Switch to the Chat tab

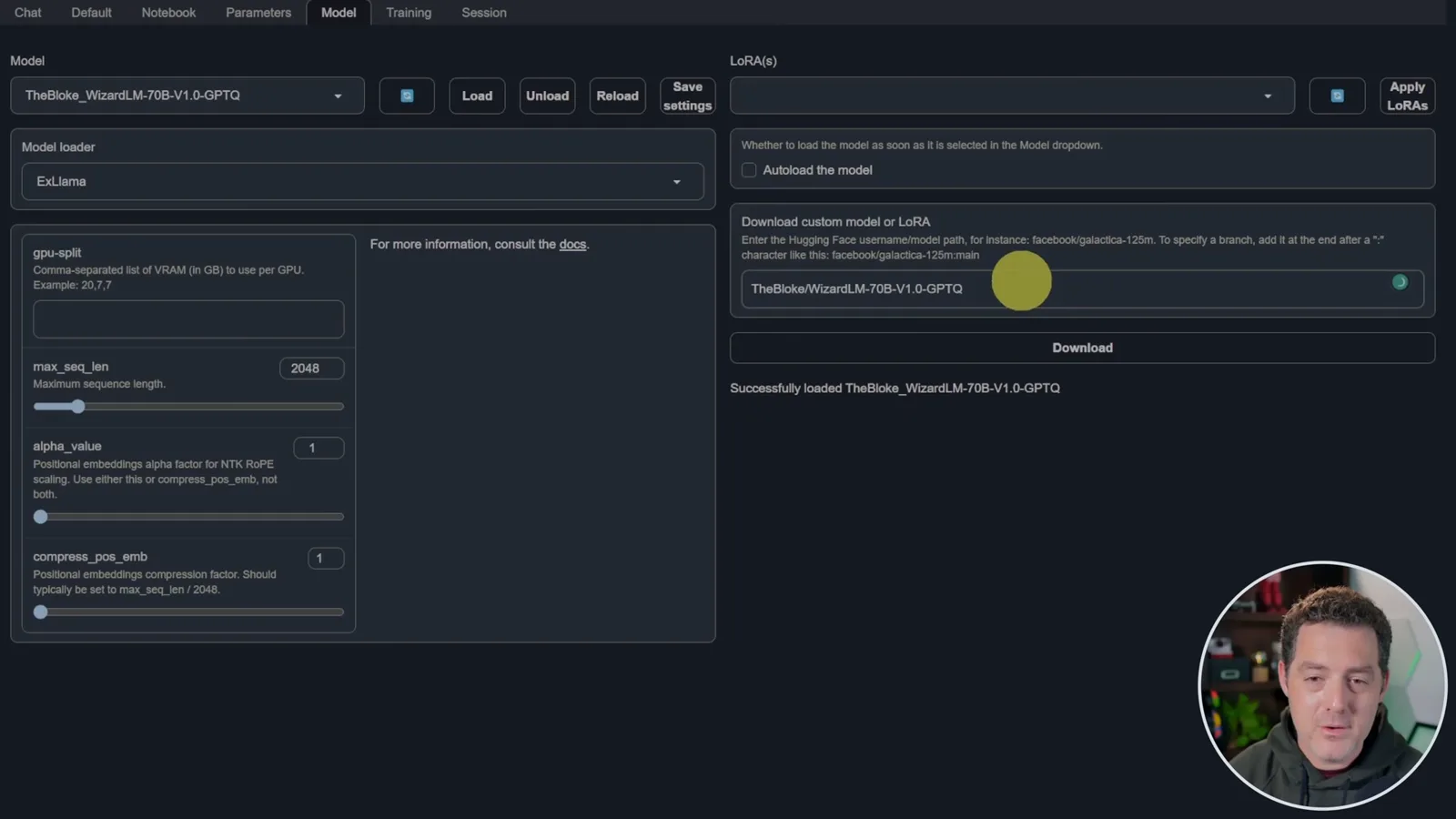(x=27, y=13)
